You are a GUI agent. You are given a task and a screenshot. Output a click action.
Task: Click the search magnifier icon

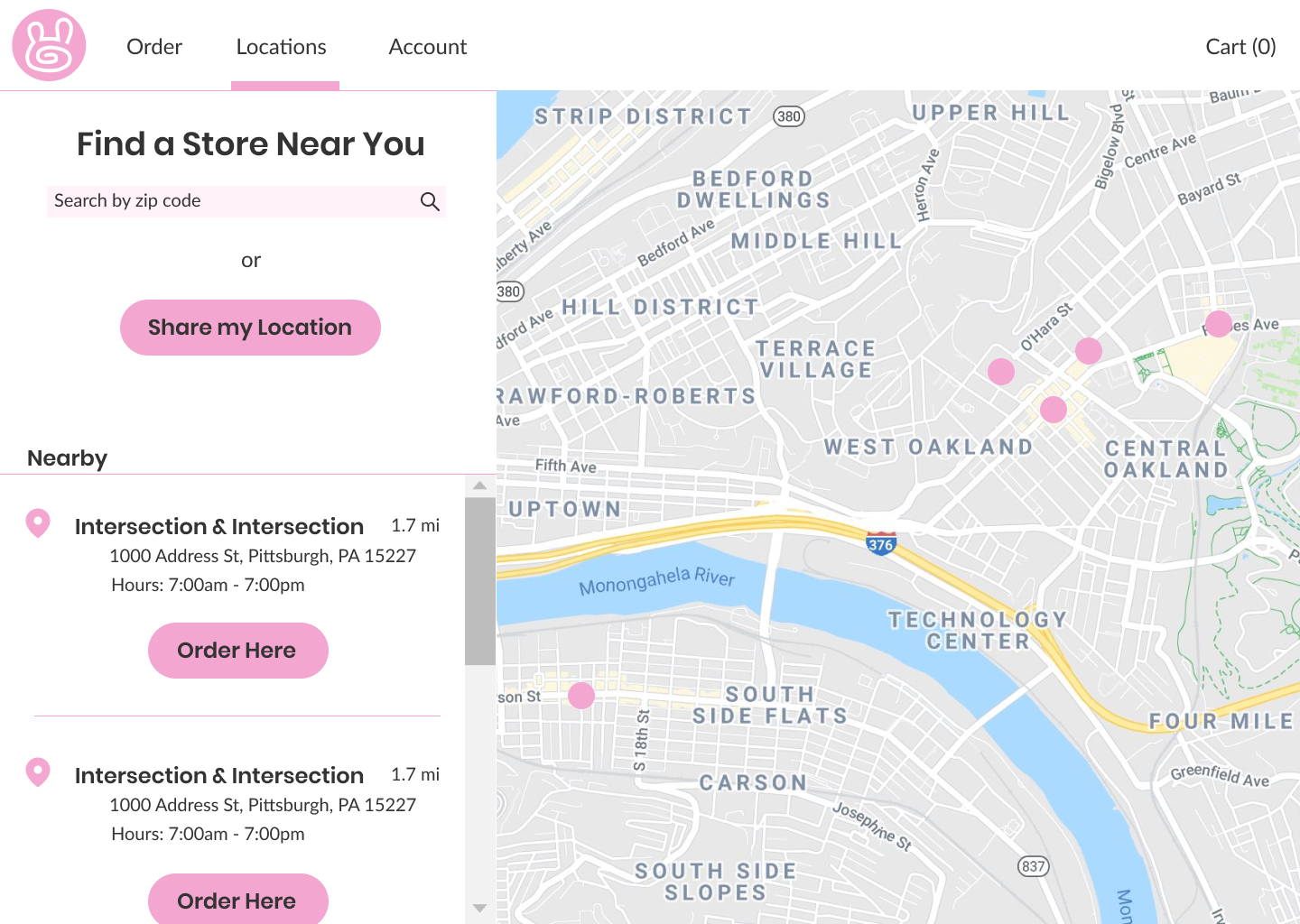[430, 201]
